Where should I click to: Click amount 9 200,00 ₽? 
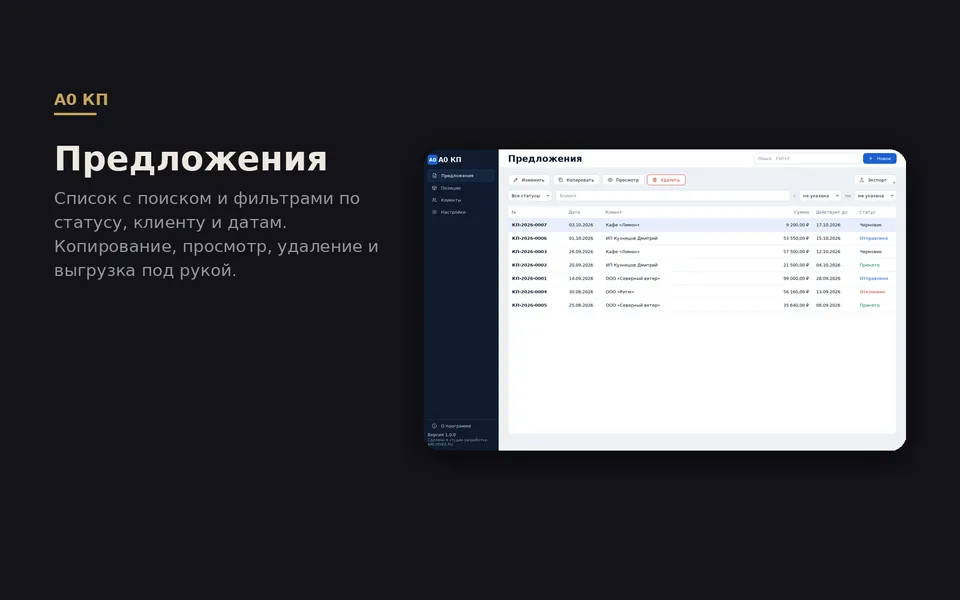(x=798, y=225)
